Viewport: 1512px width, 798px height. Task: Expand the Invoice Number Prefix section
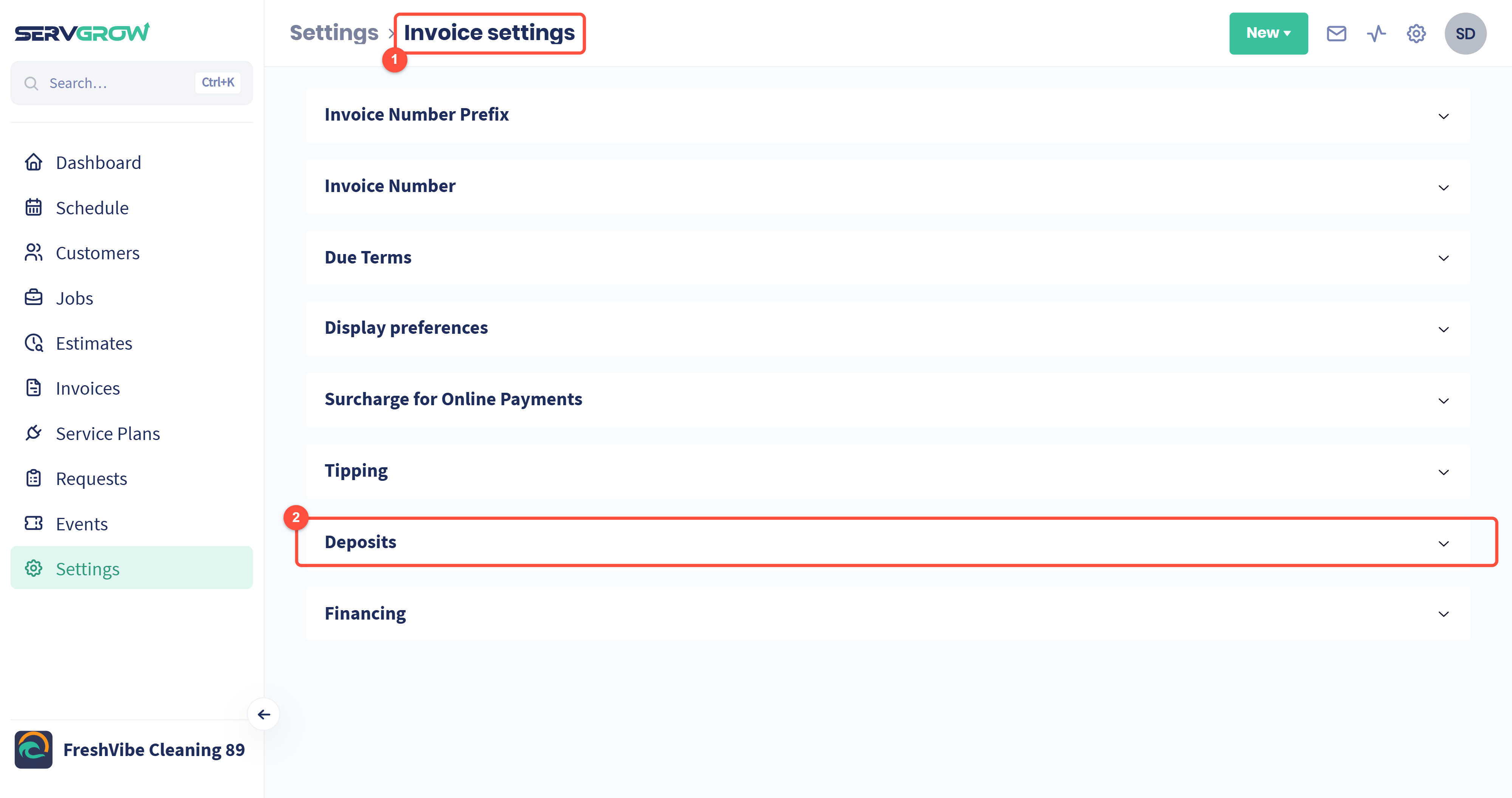[x=888, y=115]
